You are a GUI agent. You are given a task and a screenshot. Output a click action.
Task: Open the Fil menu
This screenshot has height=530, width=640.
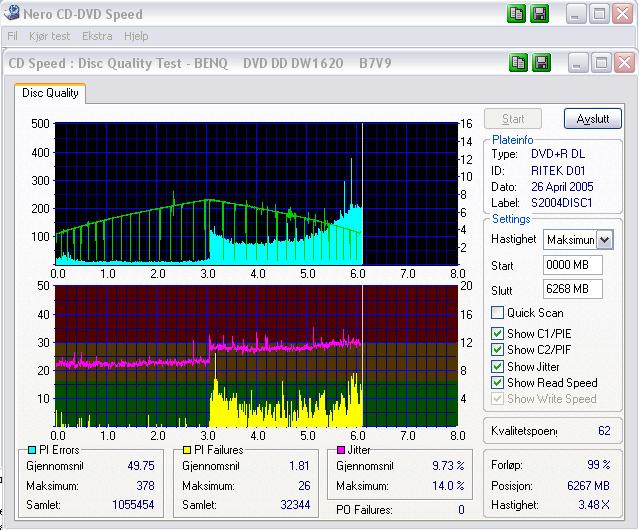pos(12,36)
